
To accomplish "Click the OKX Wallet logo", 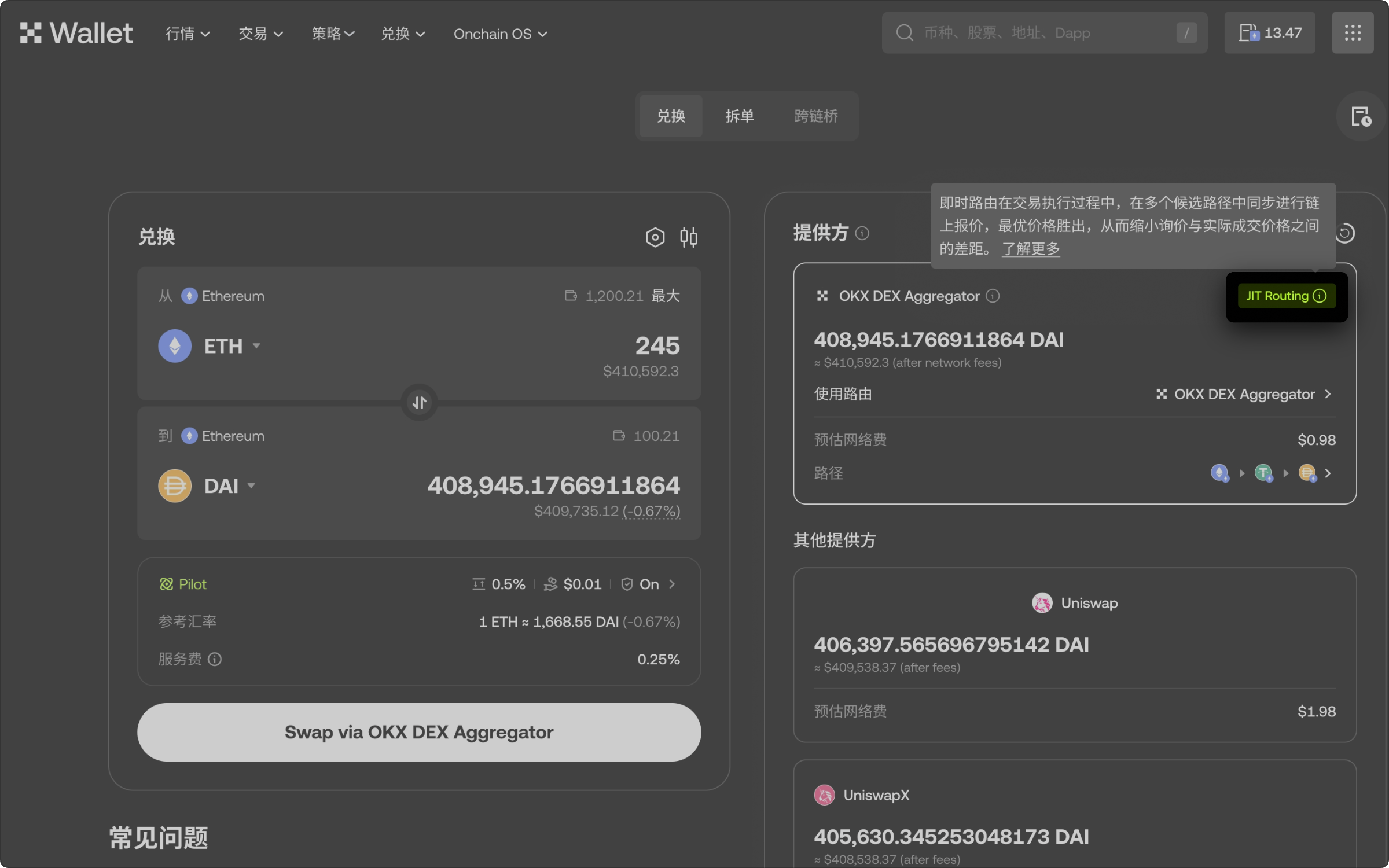I will click(x=76, y=33).
